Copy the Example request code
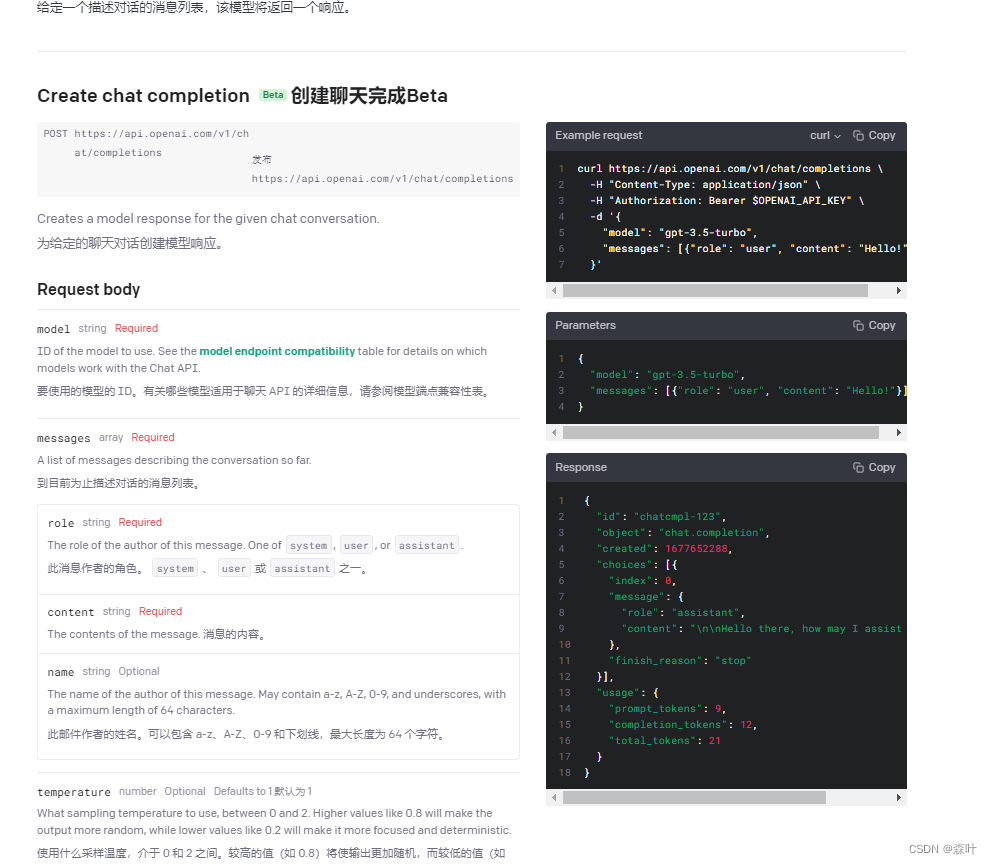This screenshot has height=864, width=992. (x=874, y=135)
